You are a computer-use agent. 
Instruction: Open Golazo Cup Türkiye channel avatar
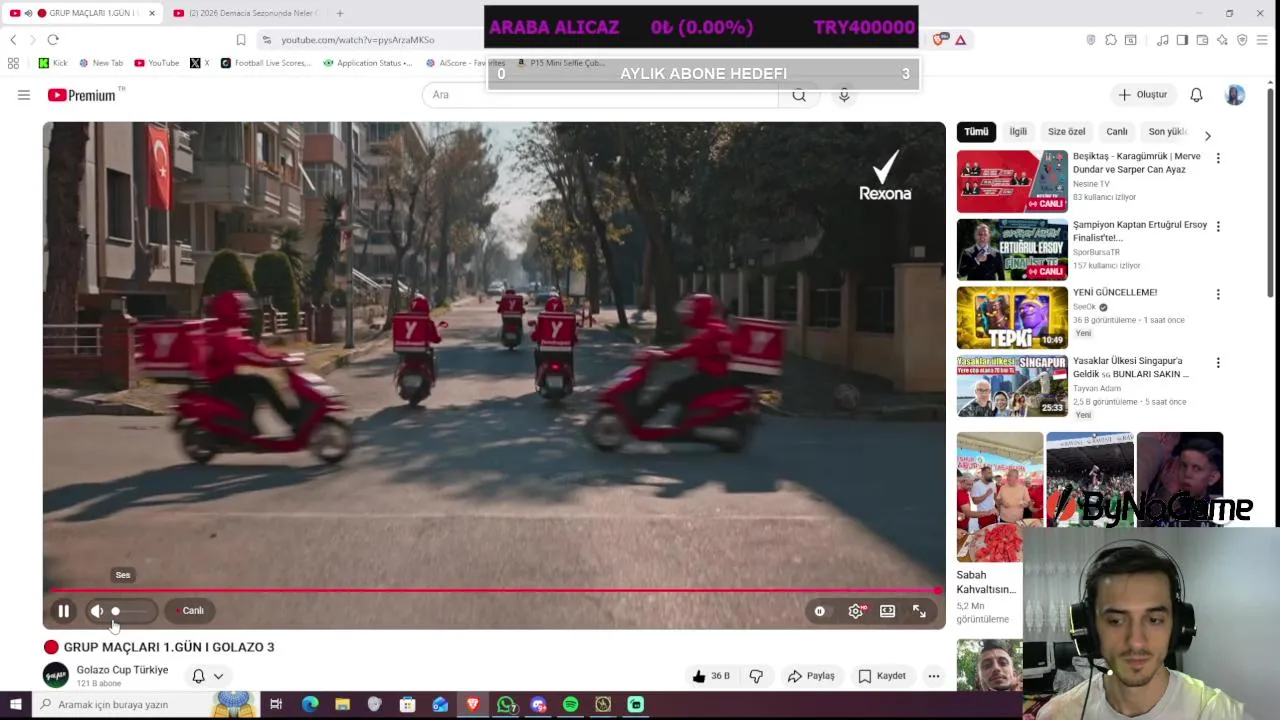pos(56,675)
